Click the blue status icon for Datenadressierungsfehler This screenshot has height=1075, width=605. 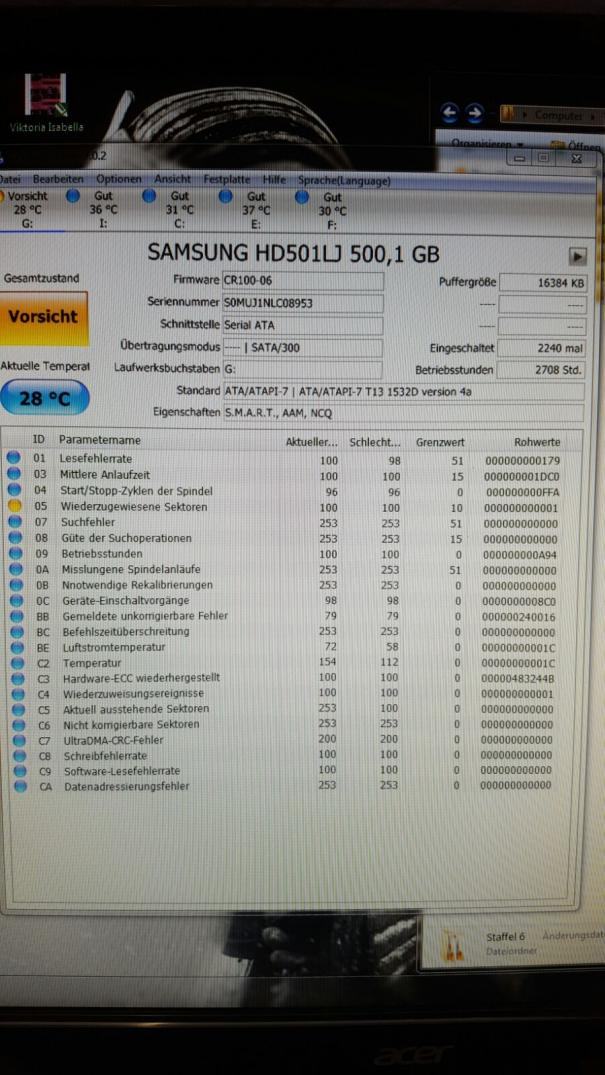(x=21, y=786)
